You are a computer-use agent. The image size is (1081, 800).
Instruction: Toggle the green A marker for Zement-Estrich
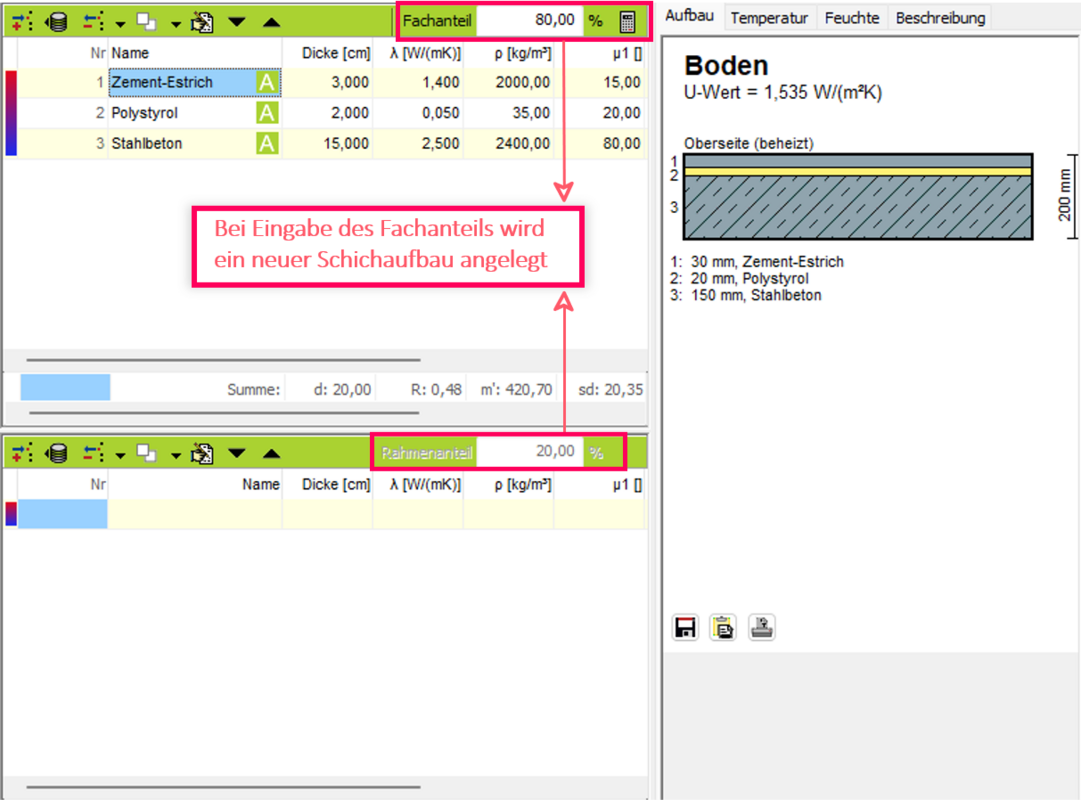[266, 82]
